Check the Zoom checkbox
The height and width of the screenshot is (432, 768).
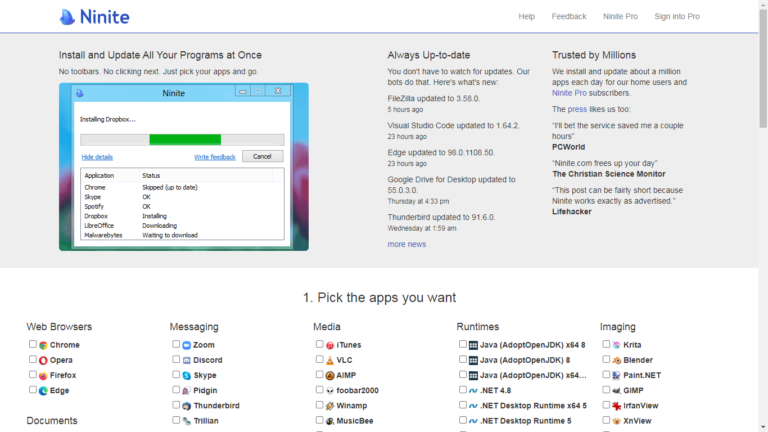176,344
